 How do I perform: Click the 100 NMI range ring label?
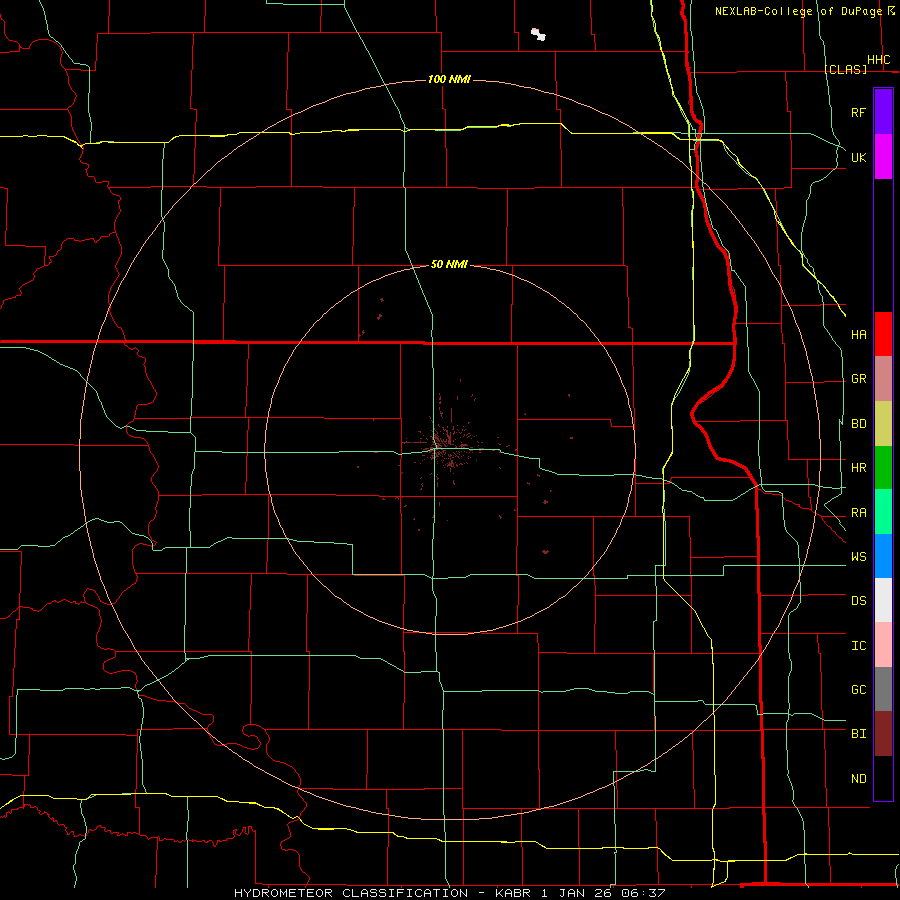pyautogui.click(x=449, y=79)
